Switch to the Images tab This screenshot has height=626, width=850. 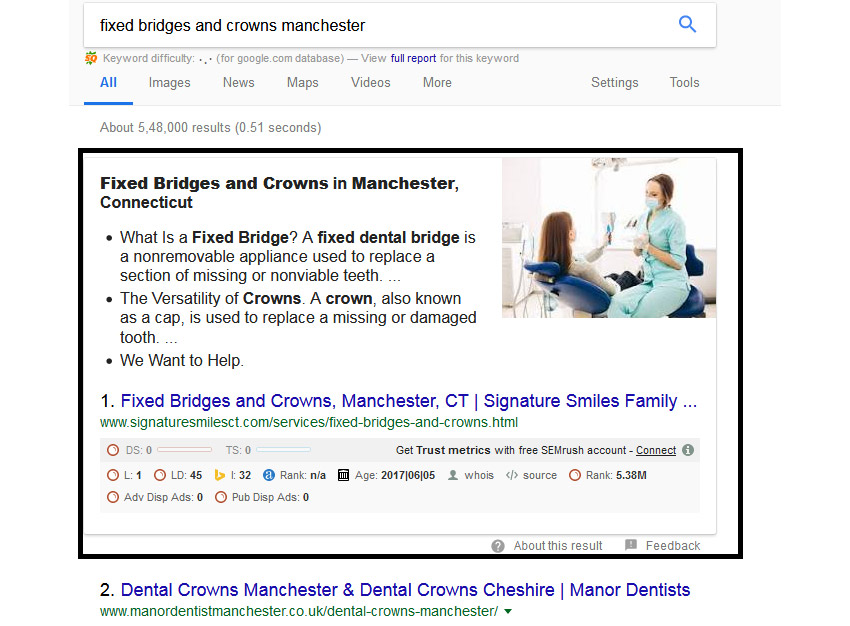170,82
